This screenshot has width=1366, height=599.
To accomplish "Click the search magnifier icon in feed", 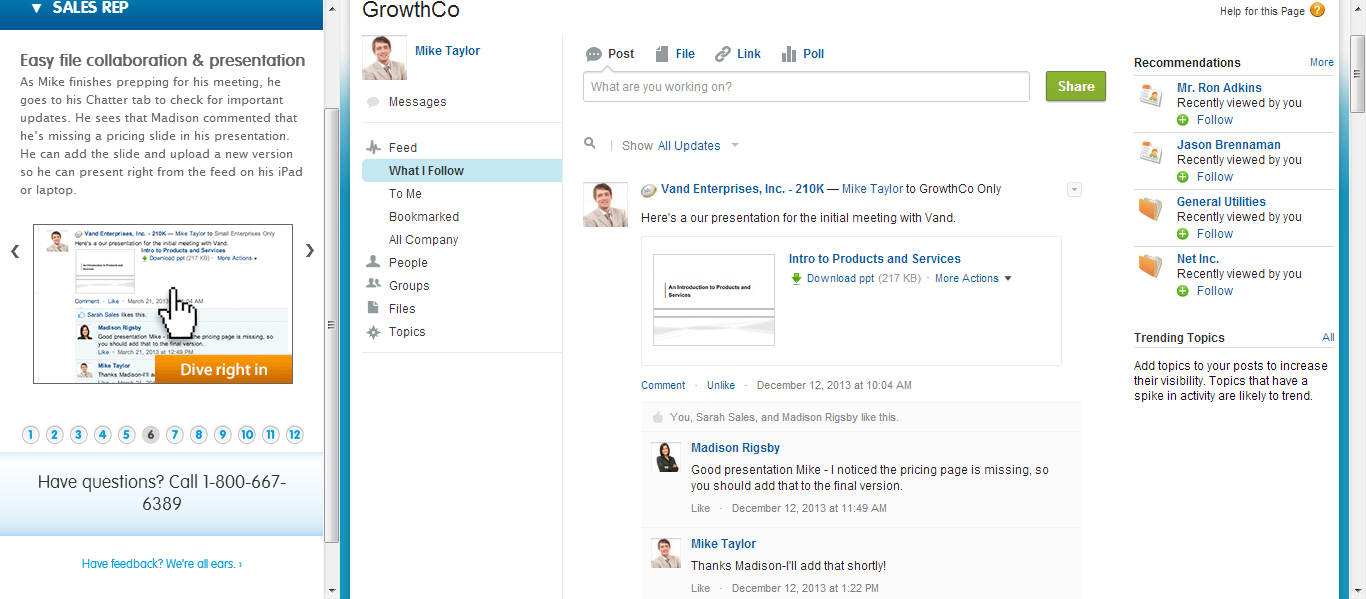I will (590, 144).
